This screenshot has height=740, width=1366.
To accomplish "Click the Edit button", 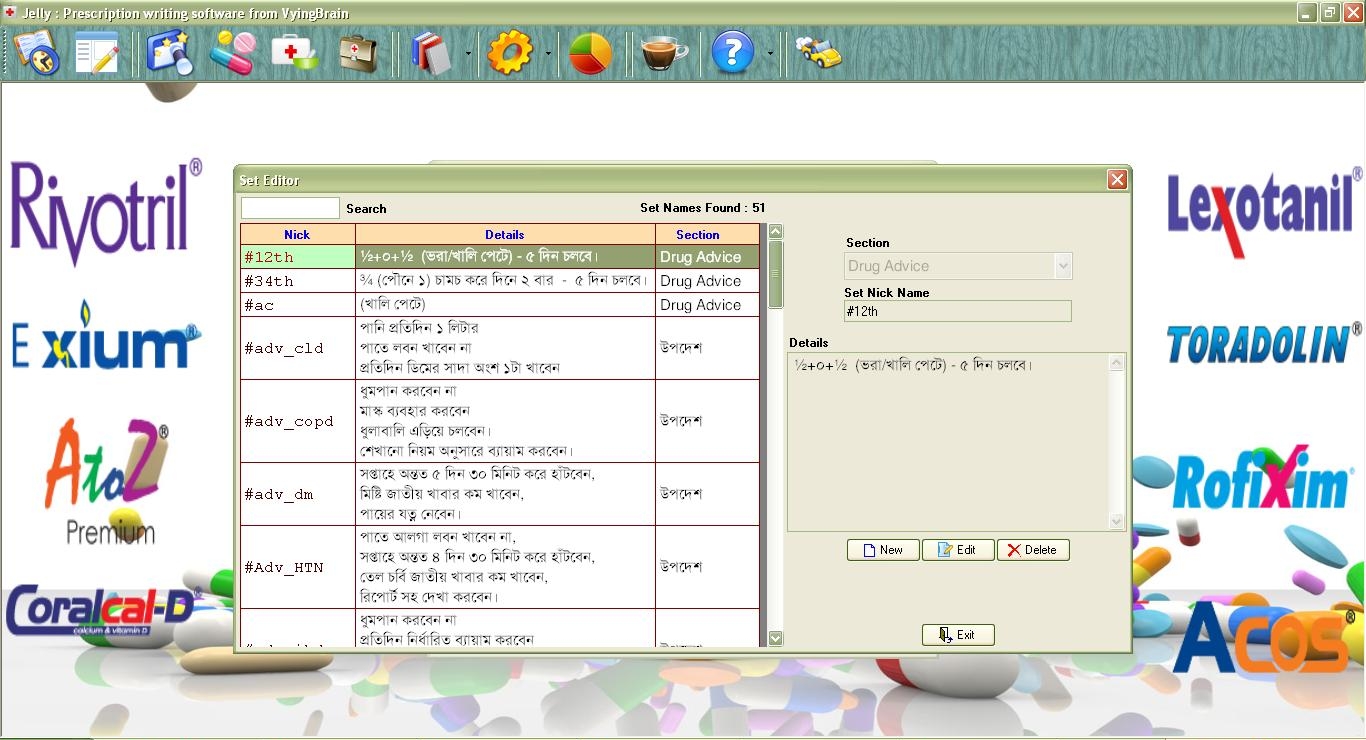I will tap(958, 550).
